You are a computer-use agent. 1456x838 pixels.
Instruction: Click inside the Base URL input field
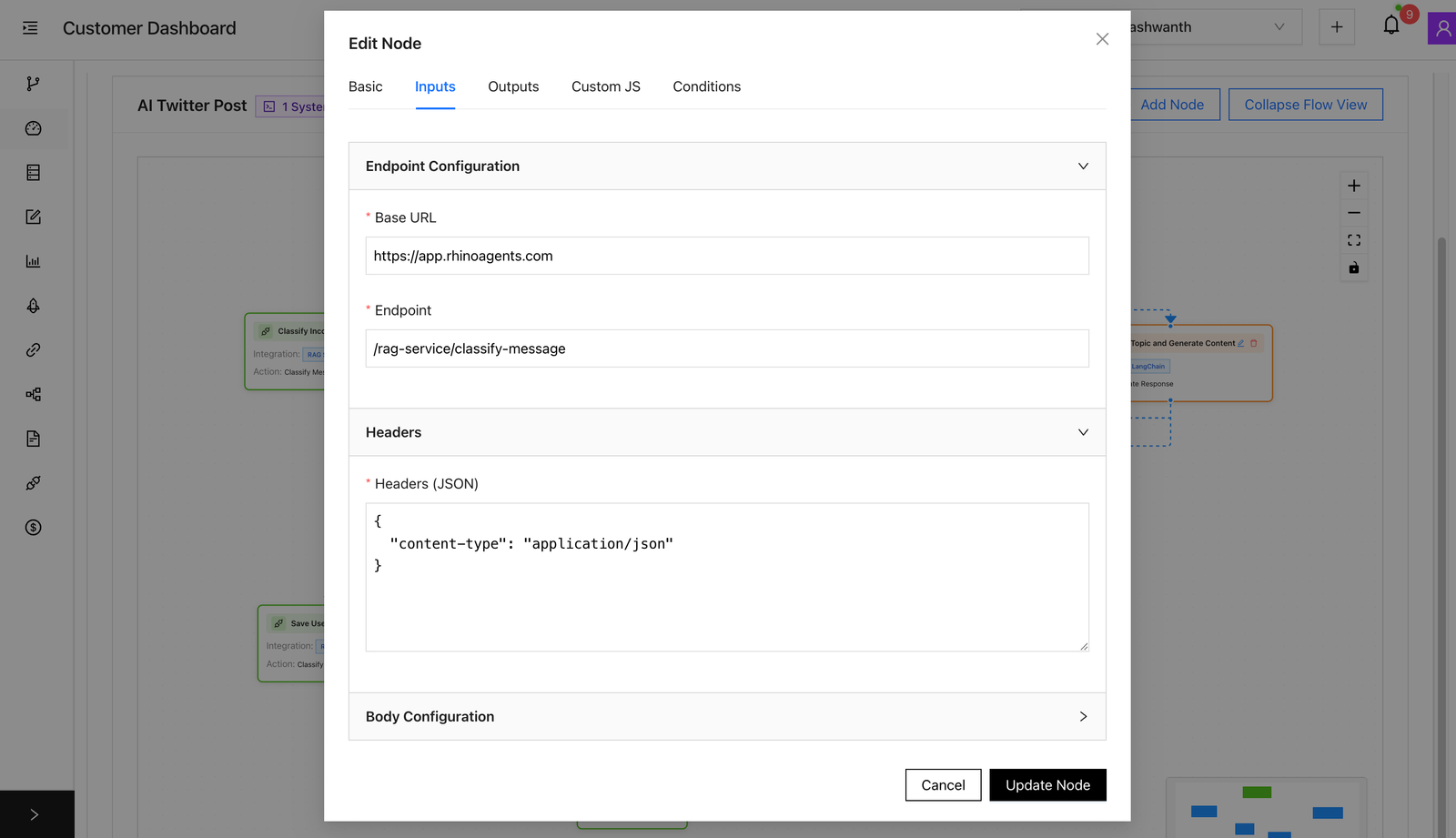(727, 256)
